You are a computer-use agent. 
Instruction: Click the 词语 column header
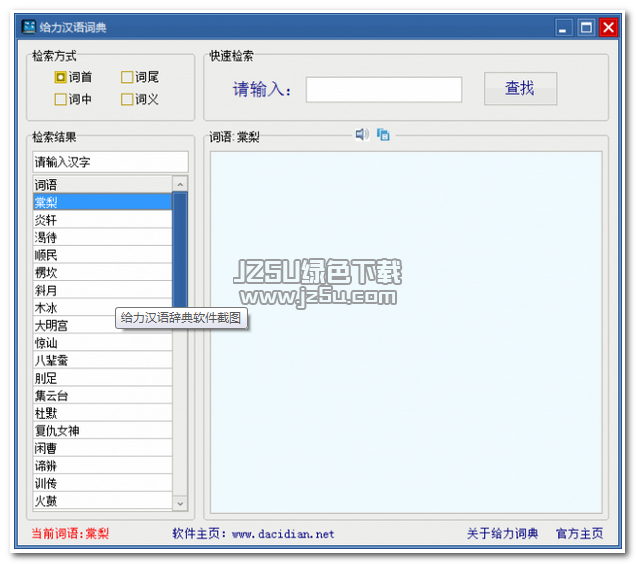(103, 185)
